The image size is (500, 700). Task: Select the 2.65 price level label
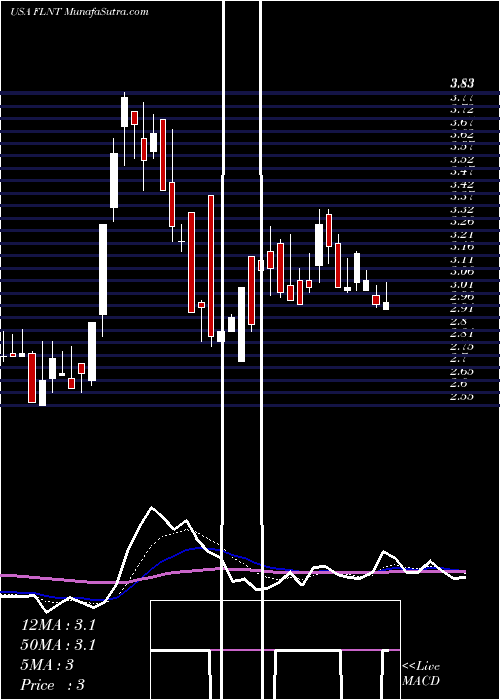tap(462, 371)
